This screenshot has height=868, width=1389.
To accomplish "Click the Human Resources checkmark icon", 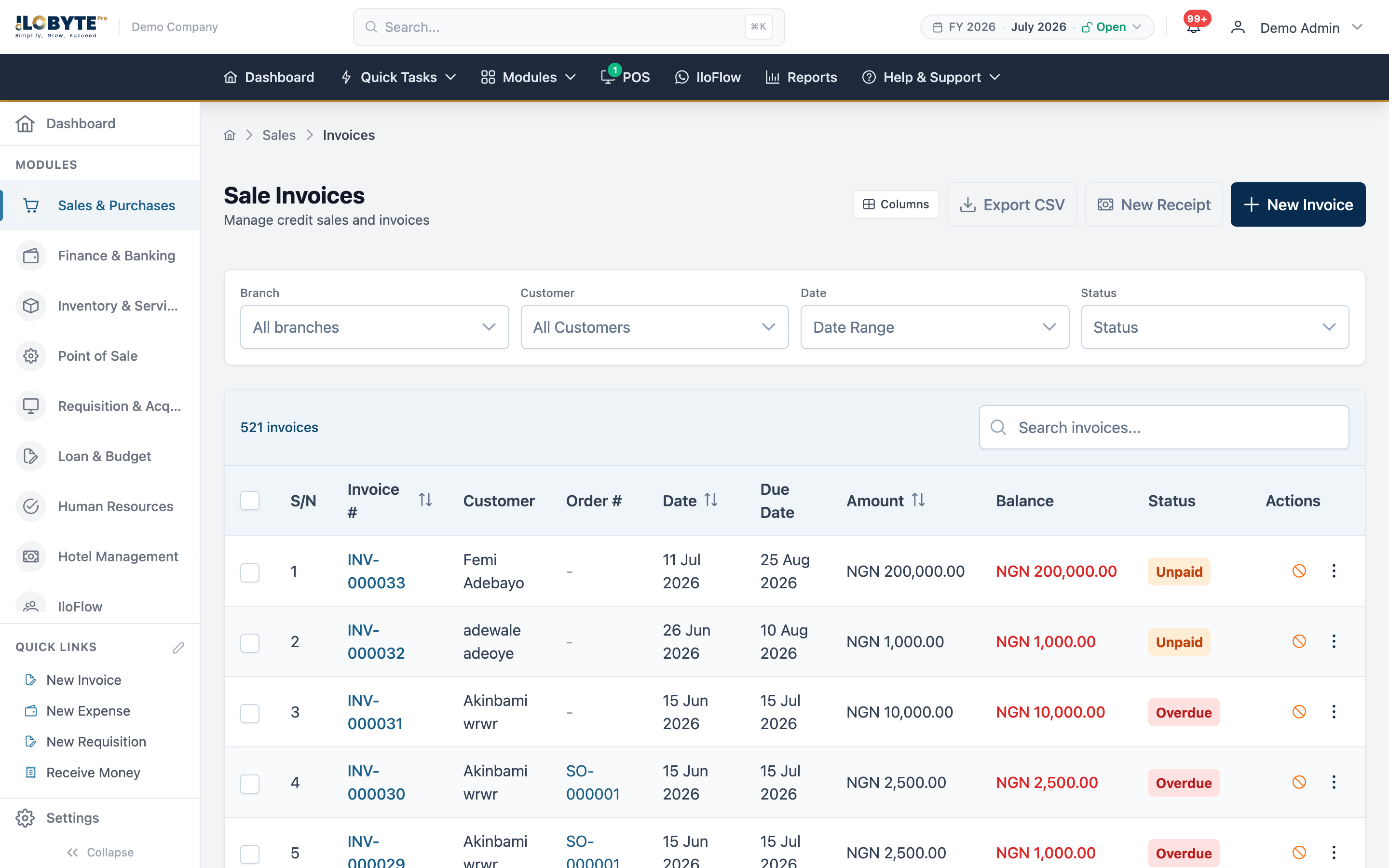I will click(31, 506).
